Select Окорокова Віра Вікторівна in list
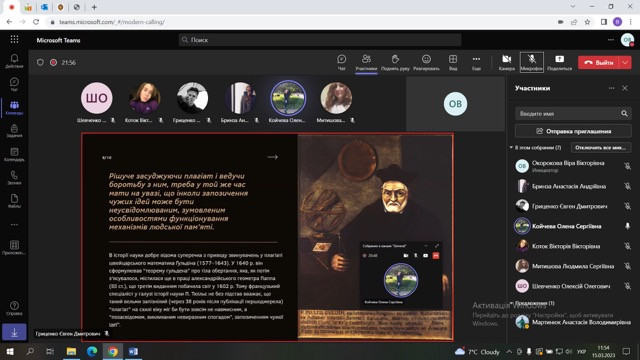 [573, 166]
